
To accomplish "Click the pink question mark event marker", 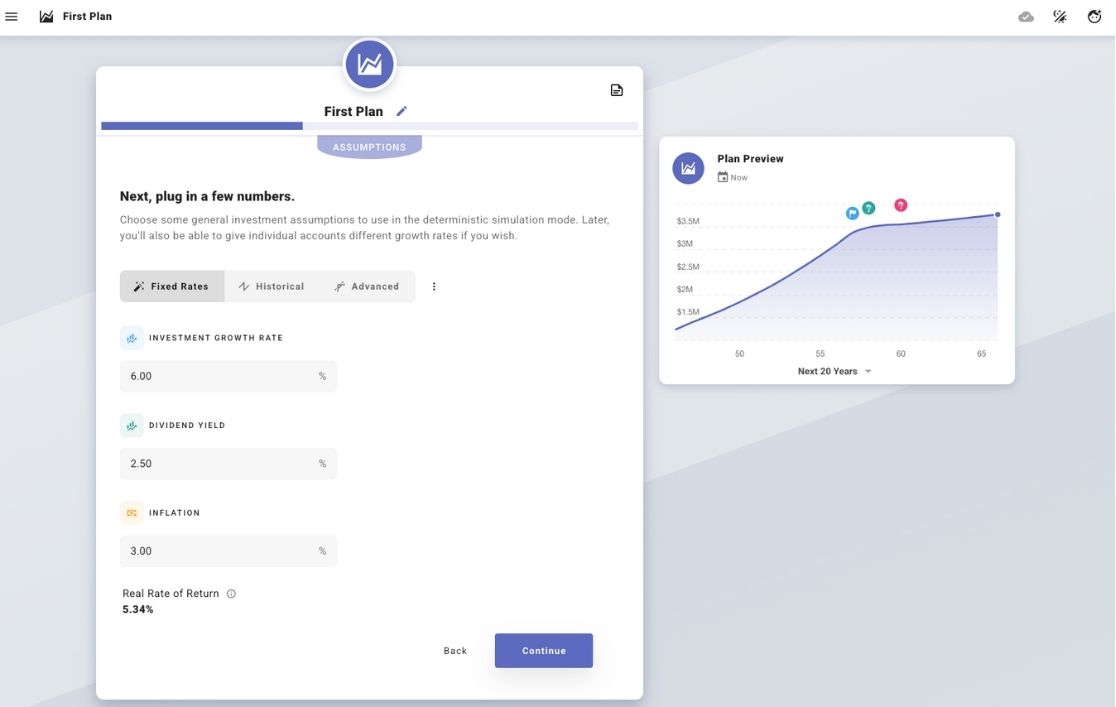I will pyautogui.click(x=900, y=205).
